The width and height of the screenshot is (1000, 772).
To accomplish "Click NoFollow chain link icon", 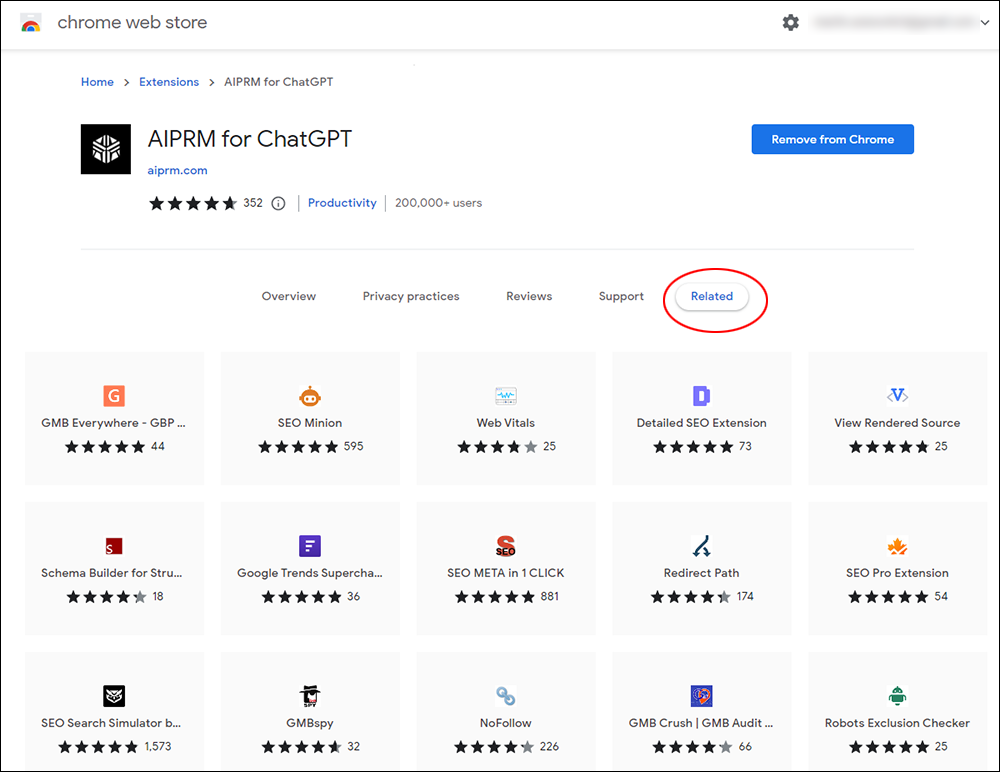I will coord(506,696).
